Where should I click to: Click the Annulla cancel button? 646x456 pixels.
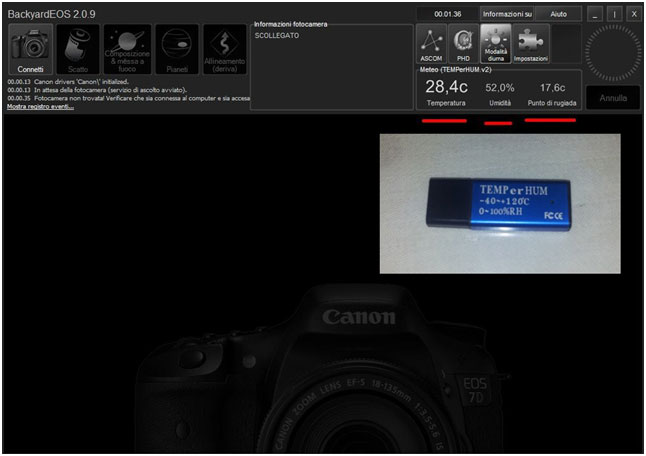click(613, 98)
